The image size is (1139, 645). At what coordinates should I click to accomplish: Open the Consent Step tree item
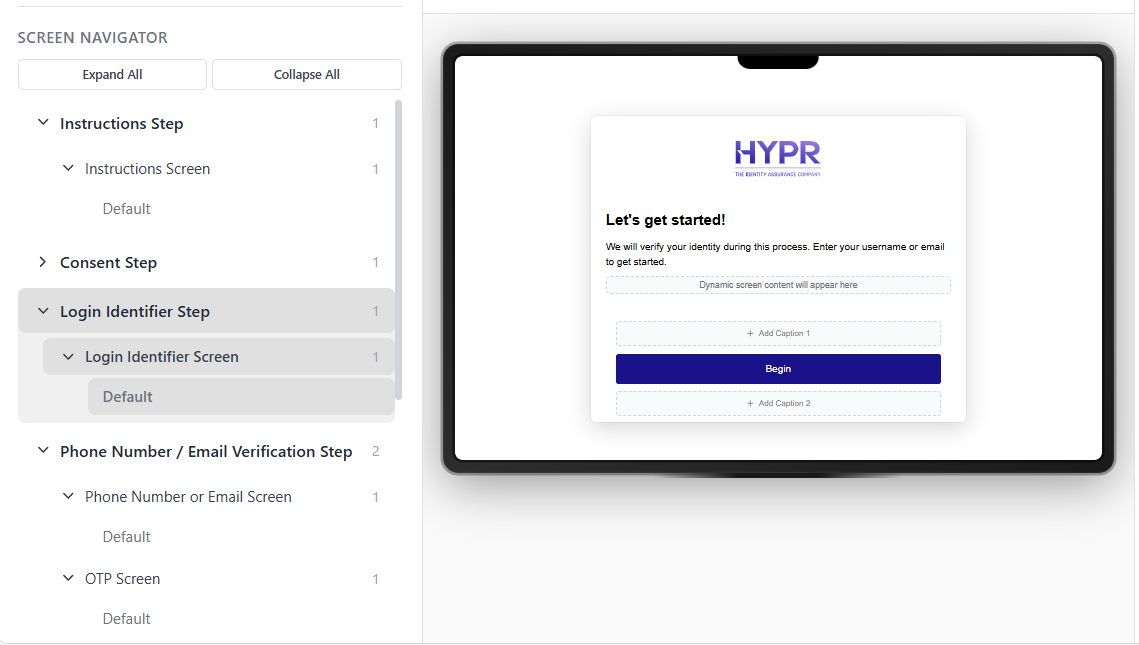[x=109, y=263]
